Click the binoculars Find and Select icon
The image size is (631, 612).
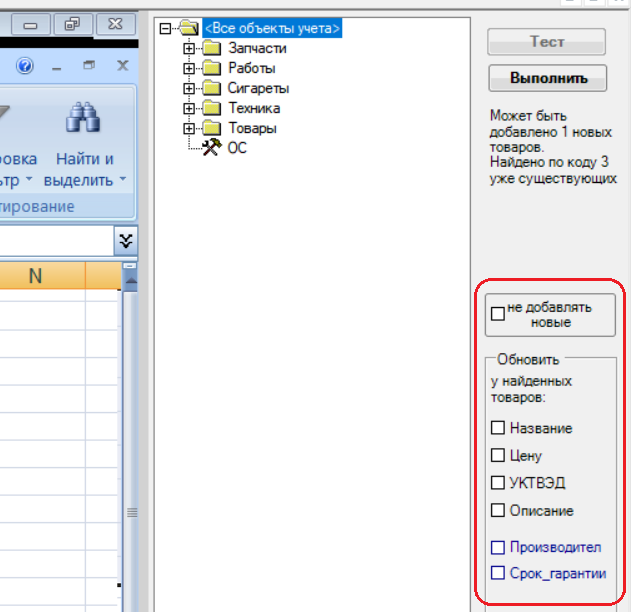pyautogui.click(x=85, y=119)
